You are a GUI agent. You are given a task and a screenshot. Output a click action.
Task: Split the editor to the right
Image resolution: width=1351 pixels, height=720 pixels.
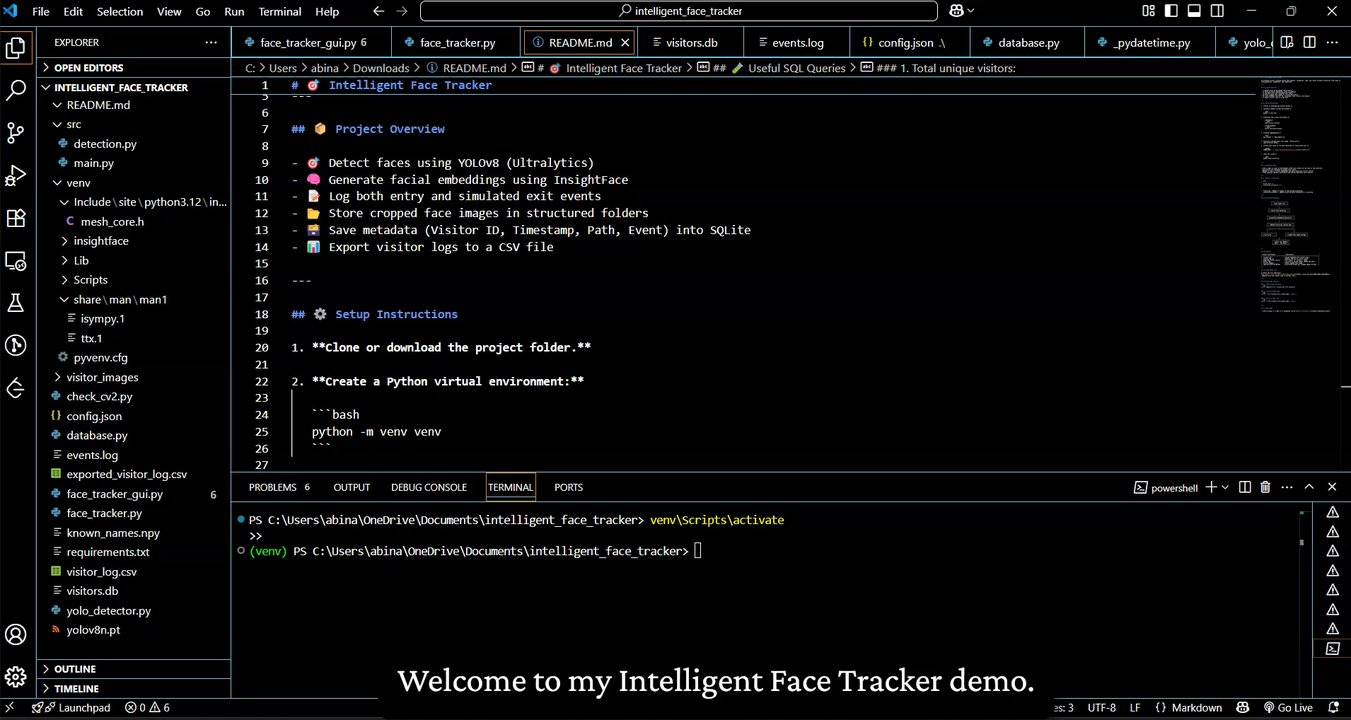(1309, 42)
